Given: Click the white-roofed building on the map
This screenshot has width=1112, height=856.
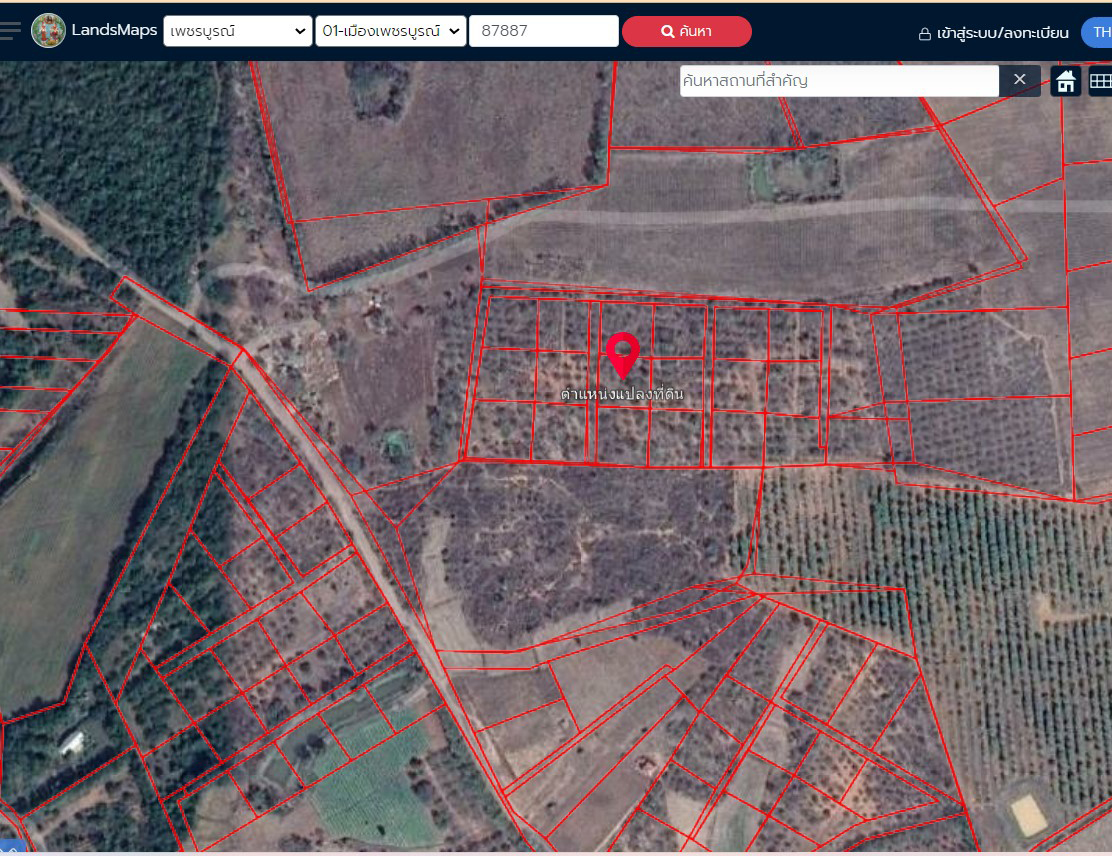Looking at the screenshot, I should pyautogui.click(x=72, y=741).
